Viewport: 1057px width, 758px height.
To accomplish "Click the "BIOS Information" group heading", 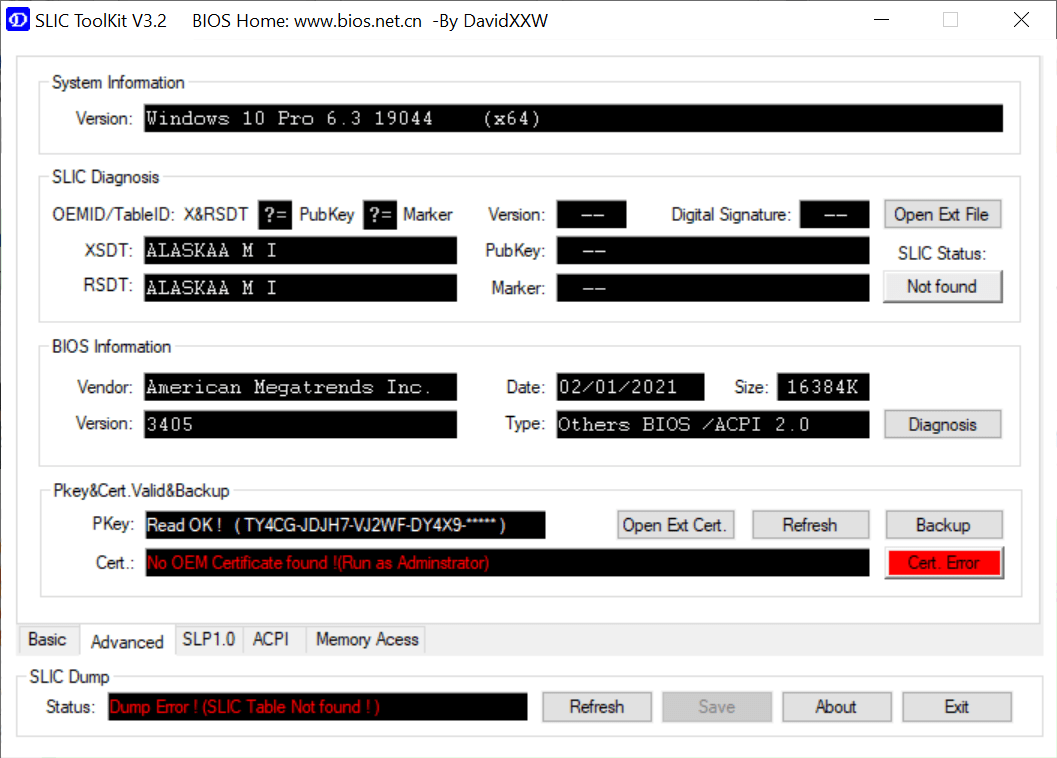I will 111,347.
